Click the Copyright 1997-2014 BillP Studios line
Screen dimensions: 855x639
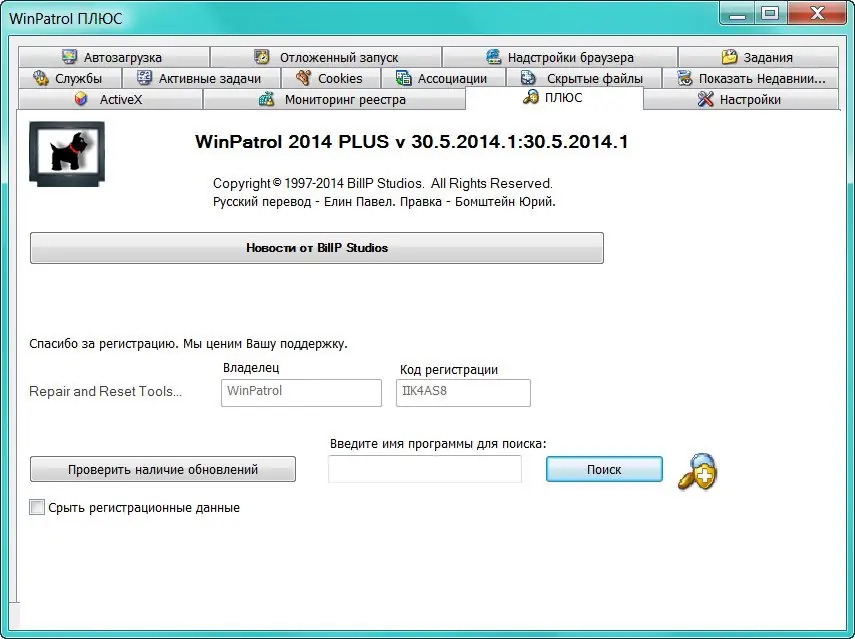point(383,183)
